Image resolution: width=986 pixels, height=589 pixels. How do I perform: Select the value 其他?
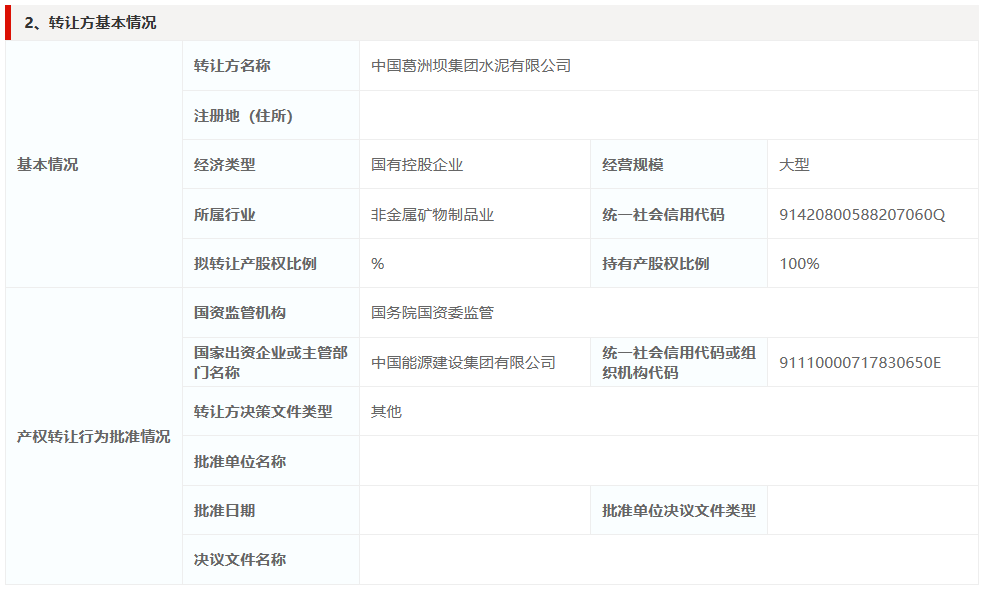pos(386,412)
